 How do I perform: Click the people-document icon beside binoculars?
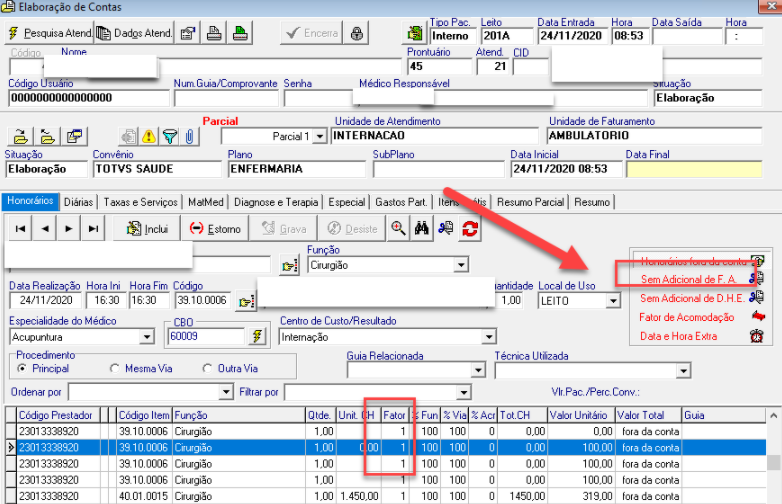445,229
